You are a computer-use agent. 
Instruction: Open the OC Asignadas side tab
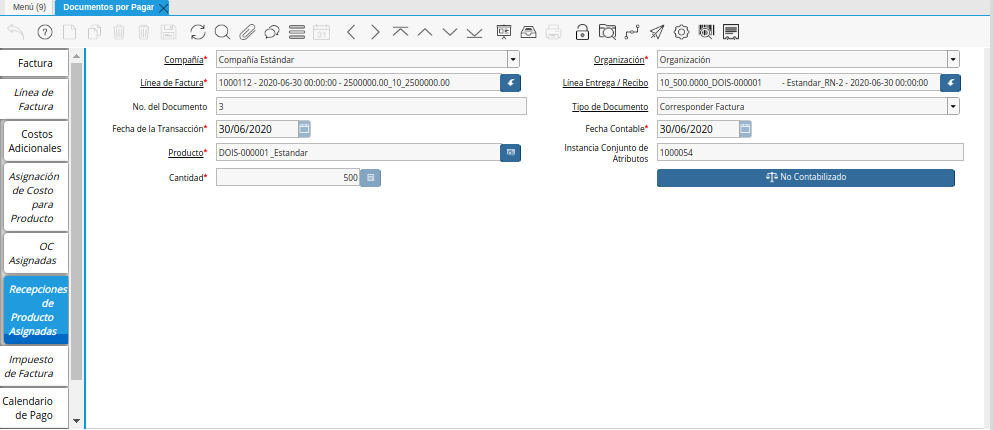coord(36,253)
